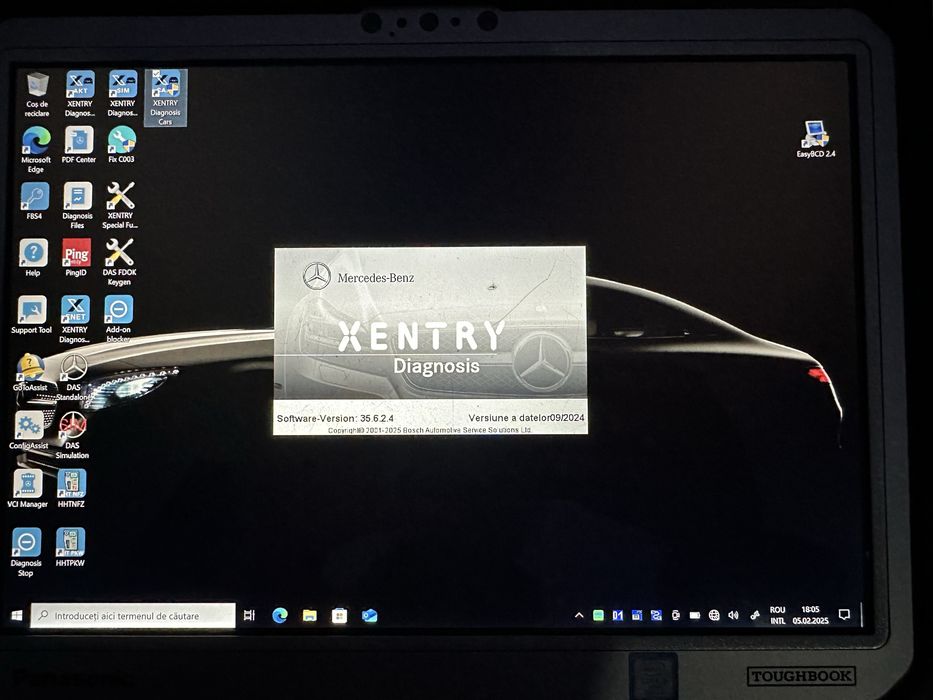This screenshot has width=933, height=700.
Task: Select the HHTPKW desktop icon
Action: pyautogui.click(x=70, y=548)
